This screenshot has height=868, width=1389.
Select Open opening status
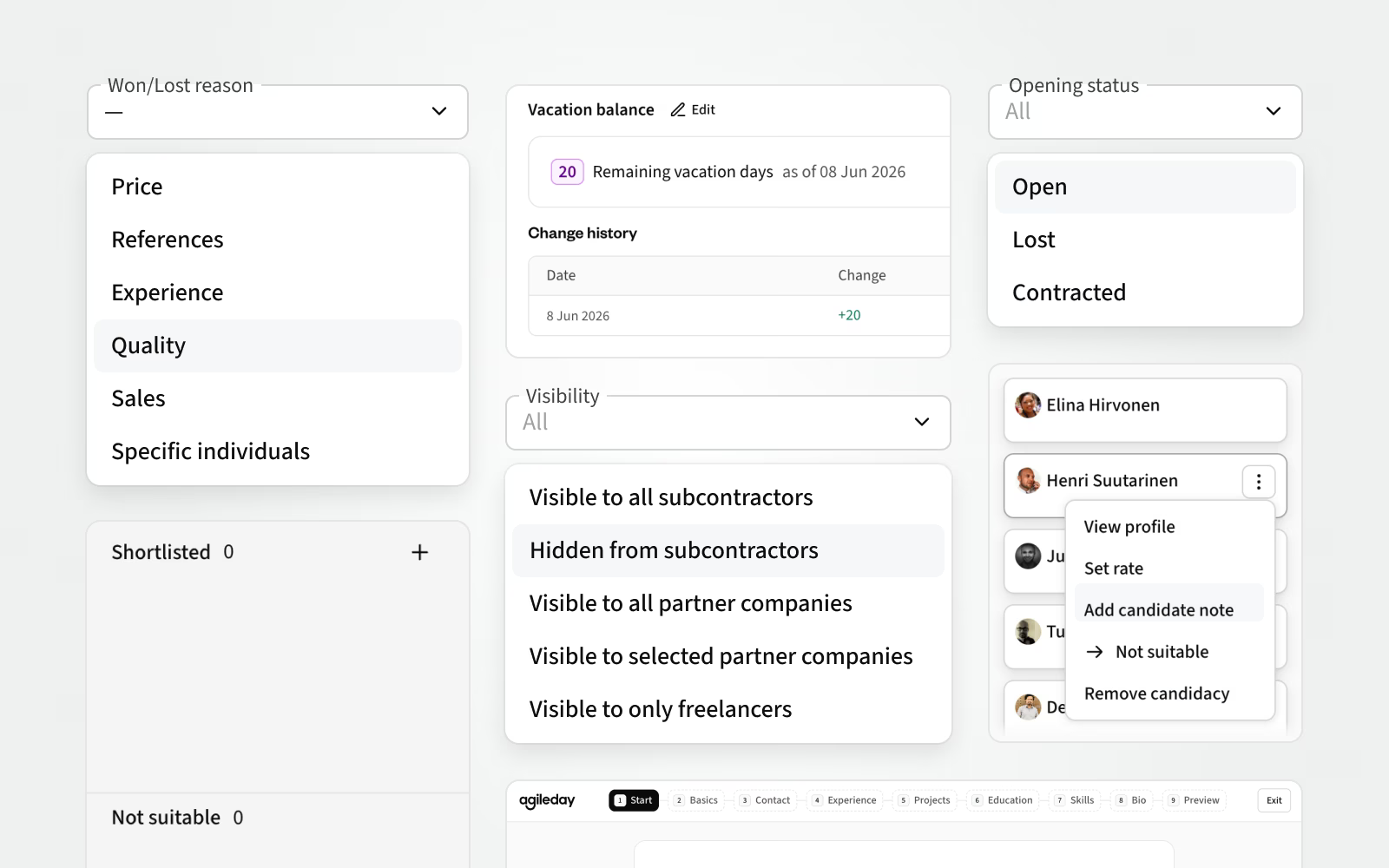[x=1145, y=187]
